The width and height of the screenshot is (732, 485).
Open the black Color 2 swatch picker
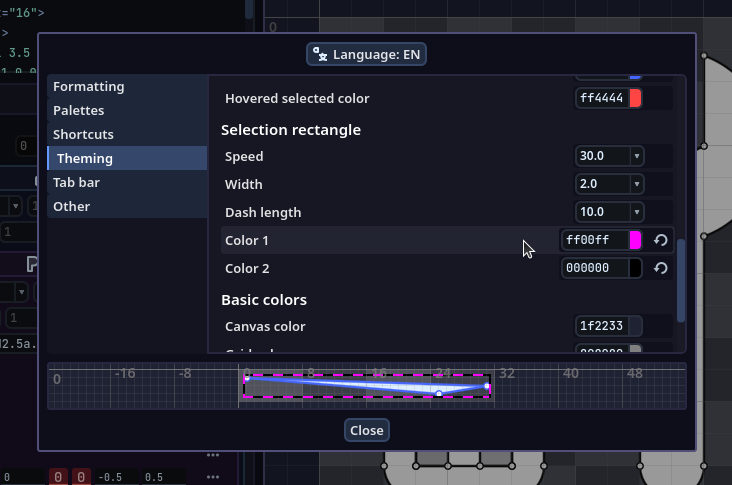pyautogui.click(x=635, y=268)
